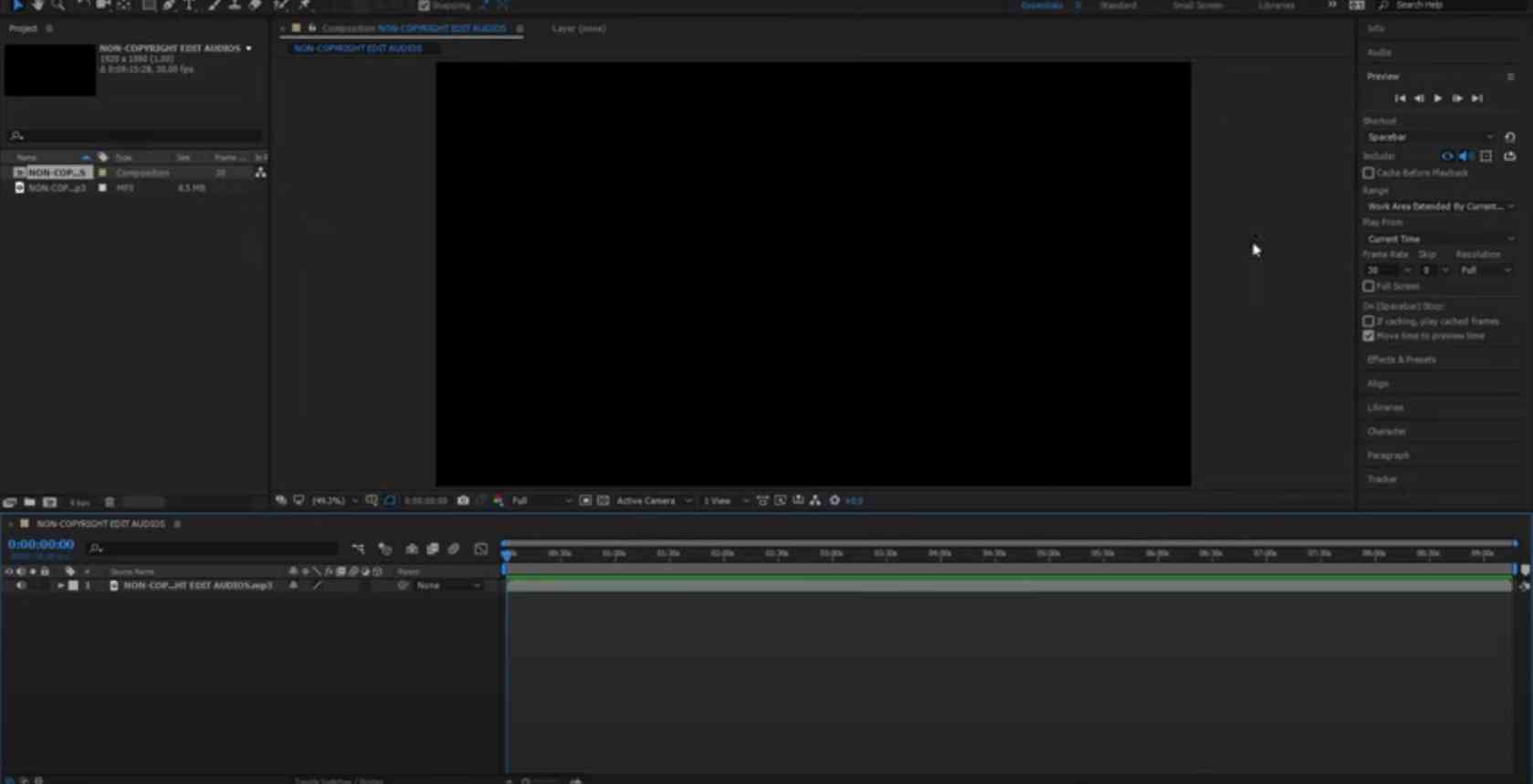The height and width of the screenshot is (784, 1533).
Task: Go to first frame in Preview panel
Action: 1400,99
